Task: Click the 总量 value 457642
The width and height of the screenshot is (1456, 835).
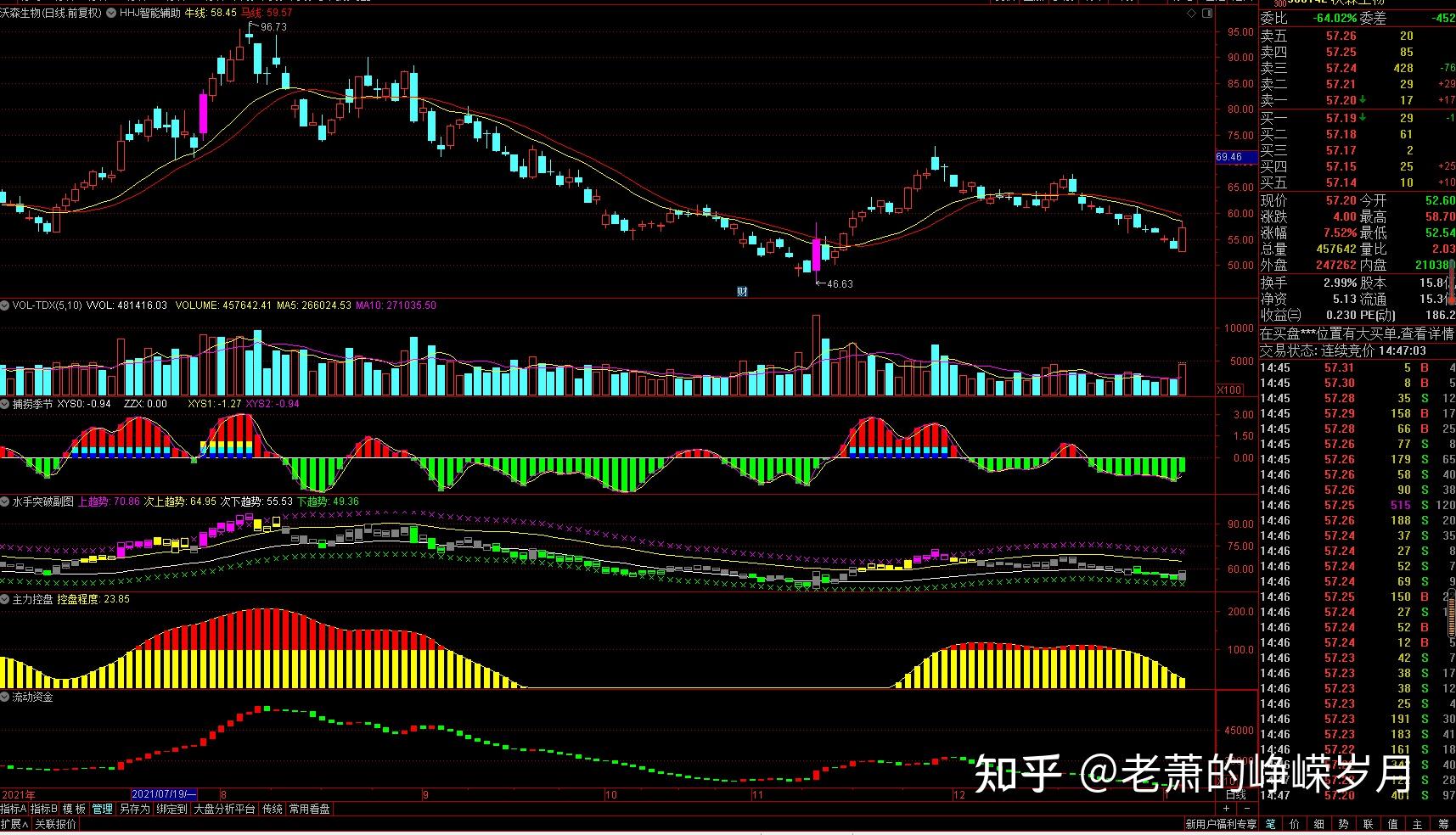Action: [1336, 249]
